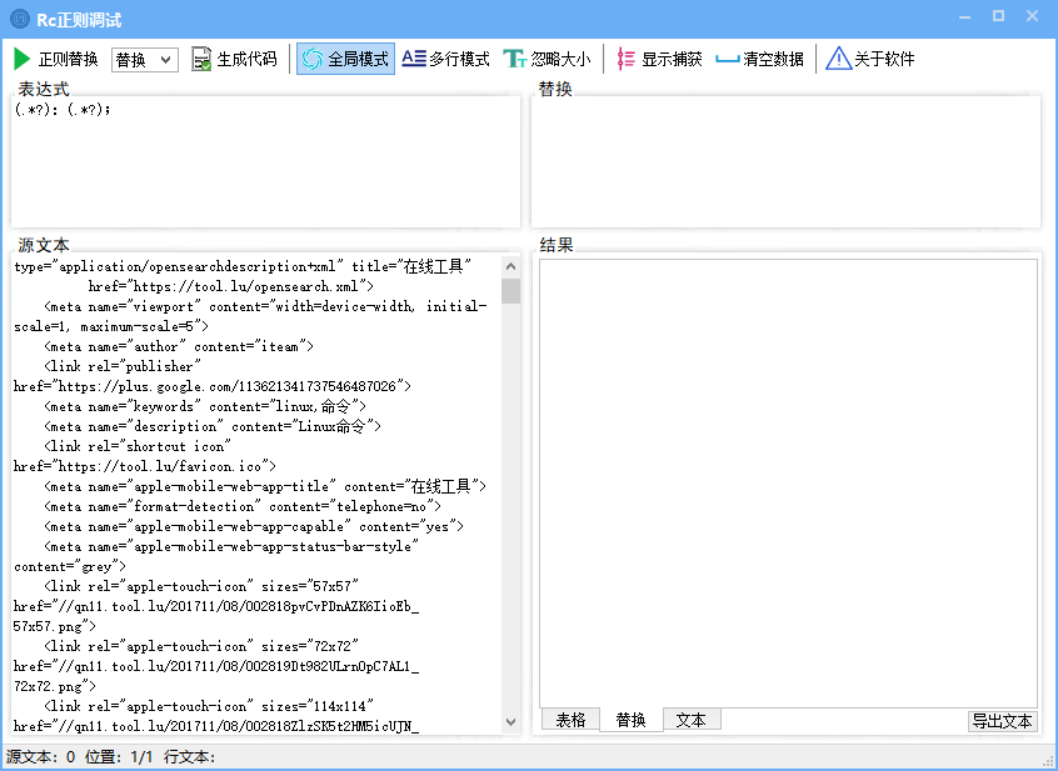Image resolution: width=1058 pixels, height=771 pixels.
Task: Click the line with content="iteam"
Action: [x=179, y=347]
